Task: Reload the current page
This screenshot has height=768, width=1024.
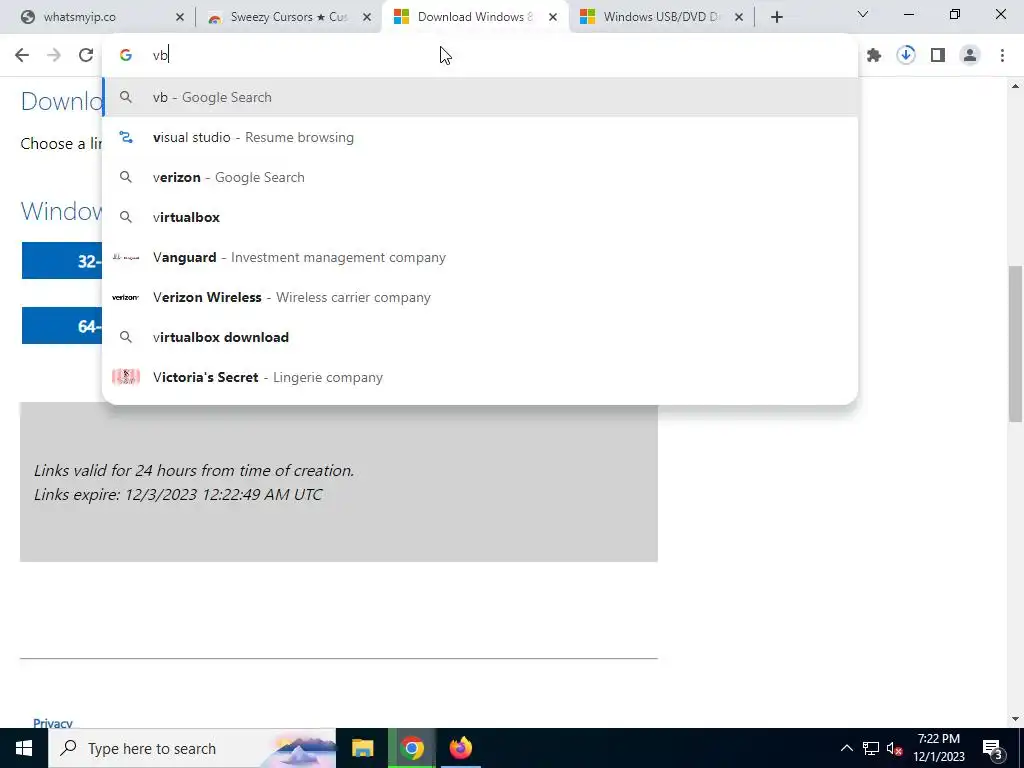Action: [86, 55]
